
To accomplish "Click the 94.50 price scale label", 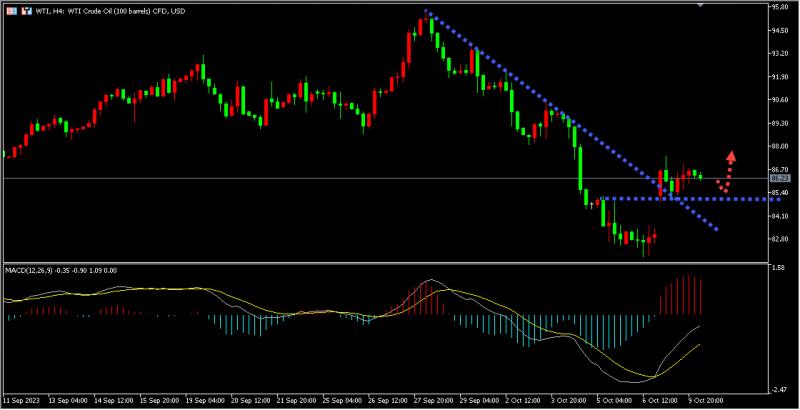I will pyautogui.click(x=780, y=31).
